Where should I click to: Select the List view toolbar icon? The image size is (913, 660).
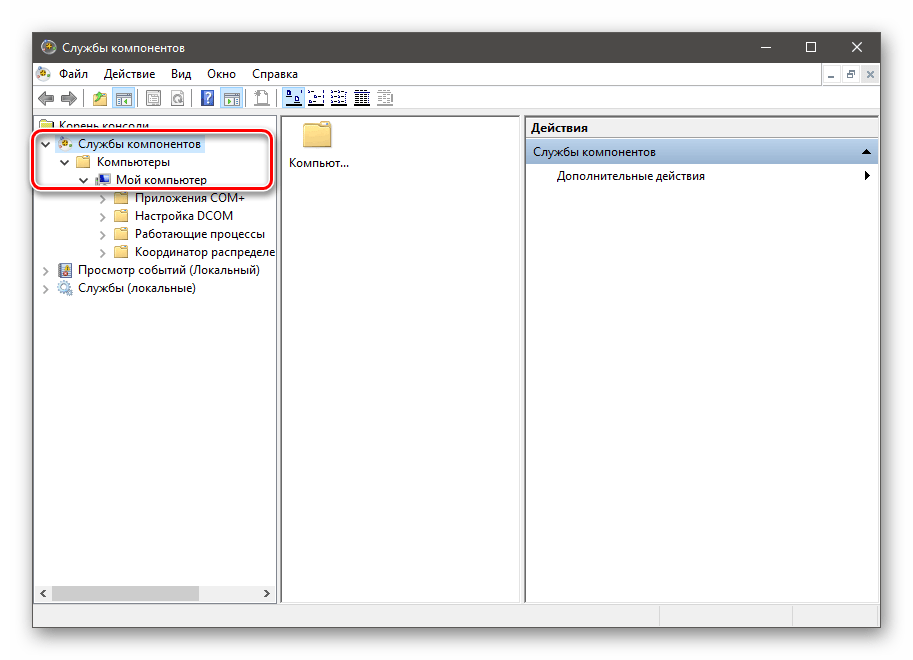coord(339,98)
